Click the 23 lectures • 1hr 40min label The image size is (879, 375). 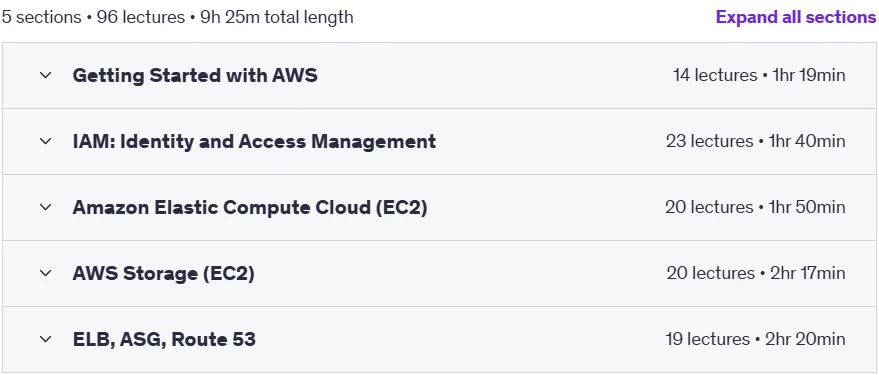click(756, 141)
